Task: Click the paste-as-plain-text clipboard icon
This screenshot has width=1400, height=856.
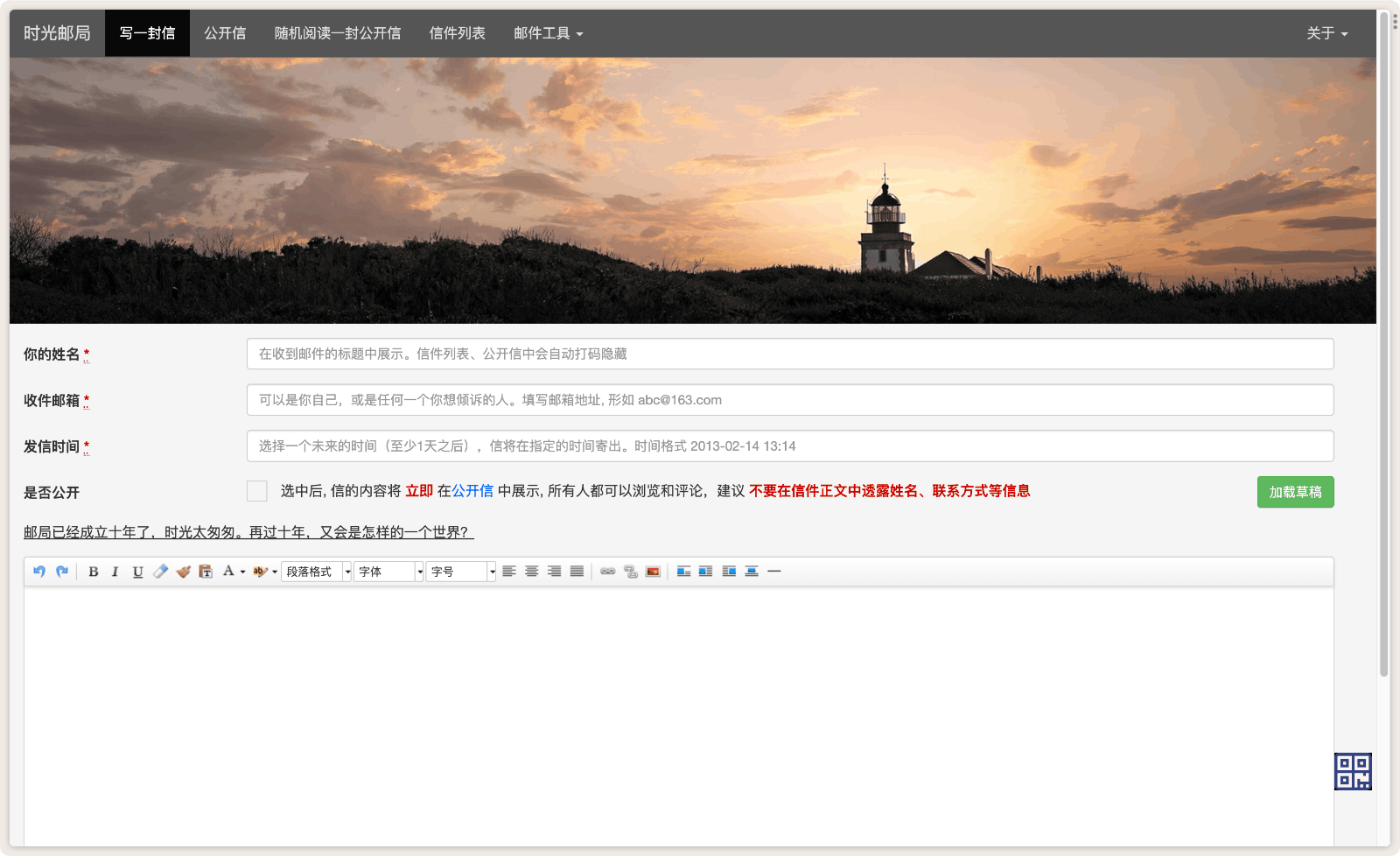Action: 206,572
